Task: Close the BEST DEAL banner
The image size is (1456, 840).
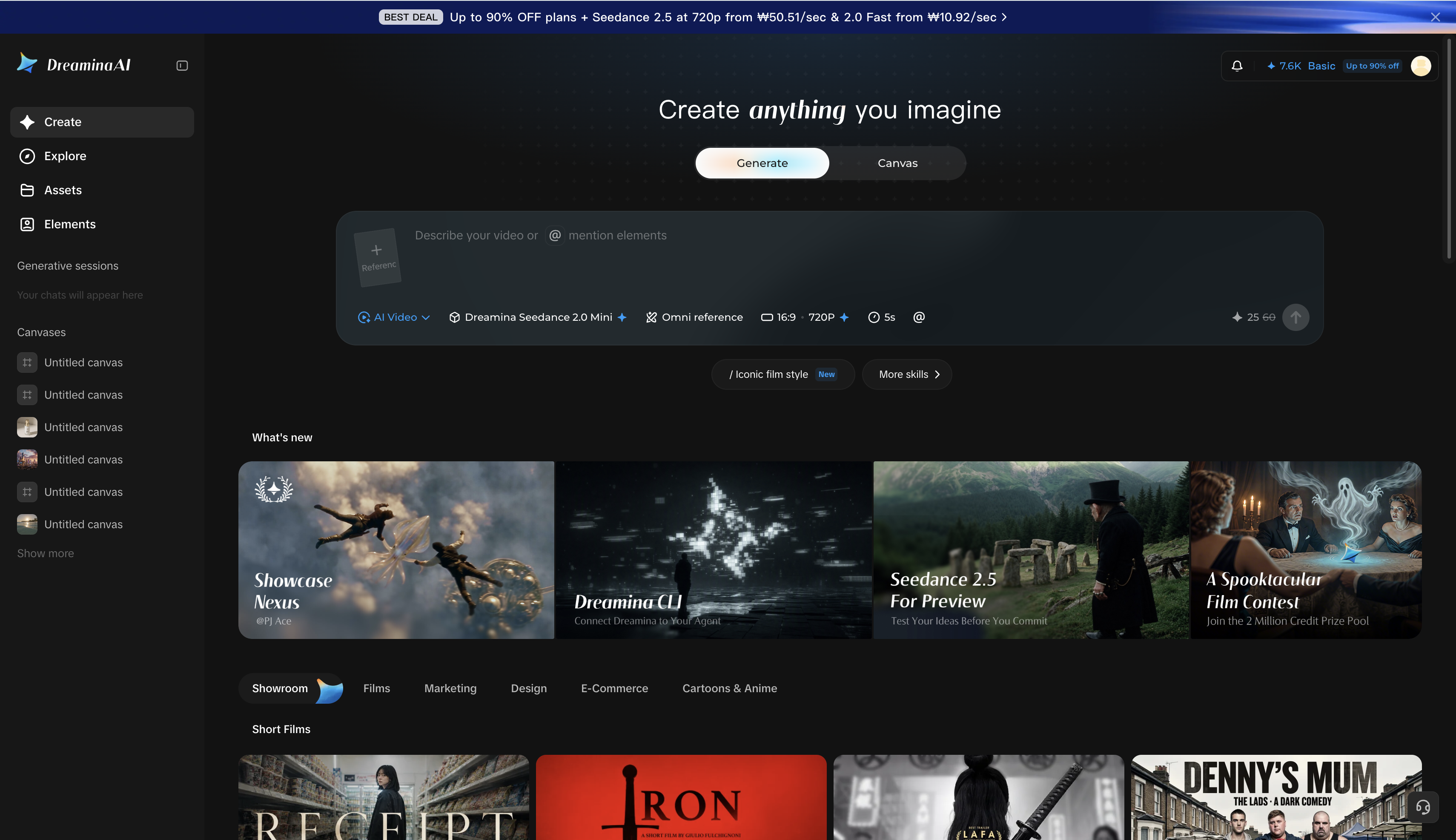Action: (x=1435, y=17)
